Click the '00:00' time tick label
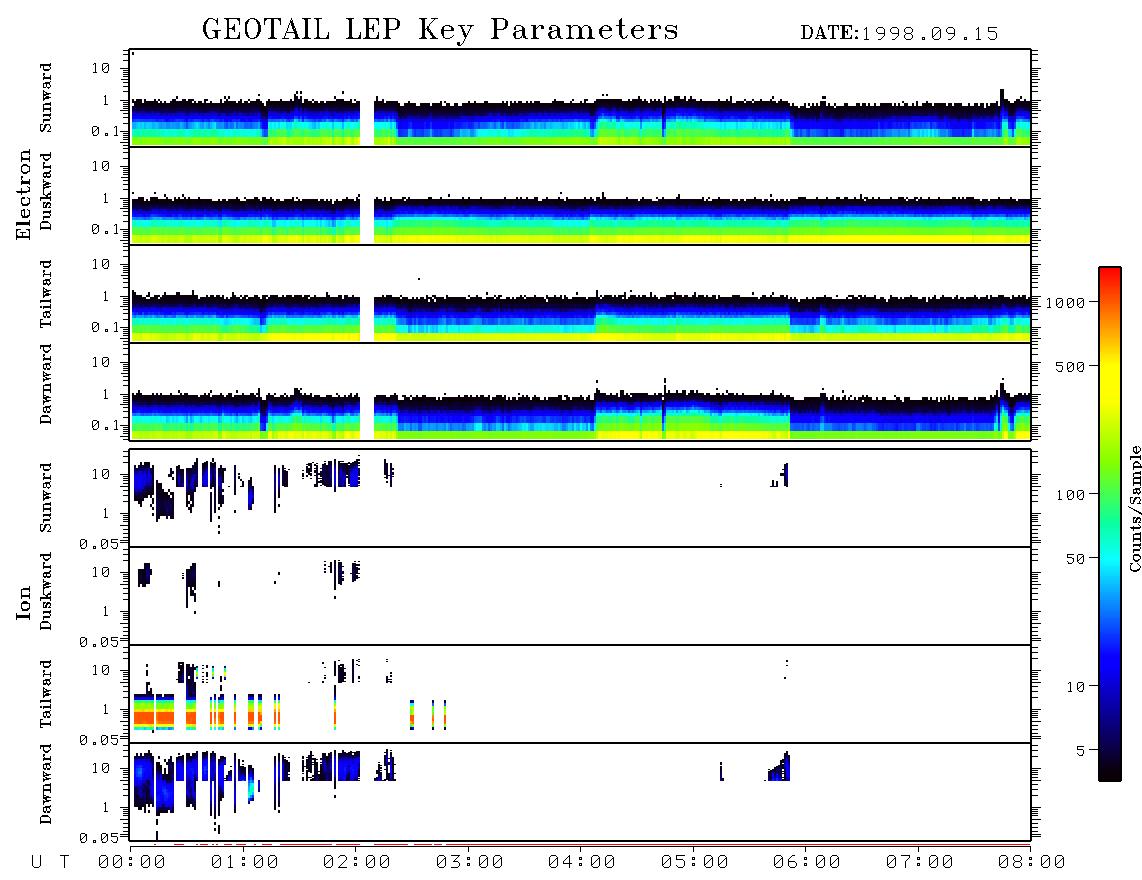This screenshot has height=880, width=1142. (x=132, y=863)
